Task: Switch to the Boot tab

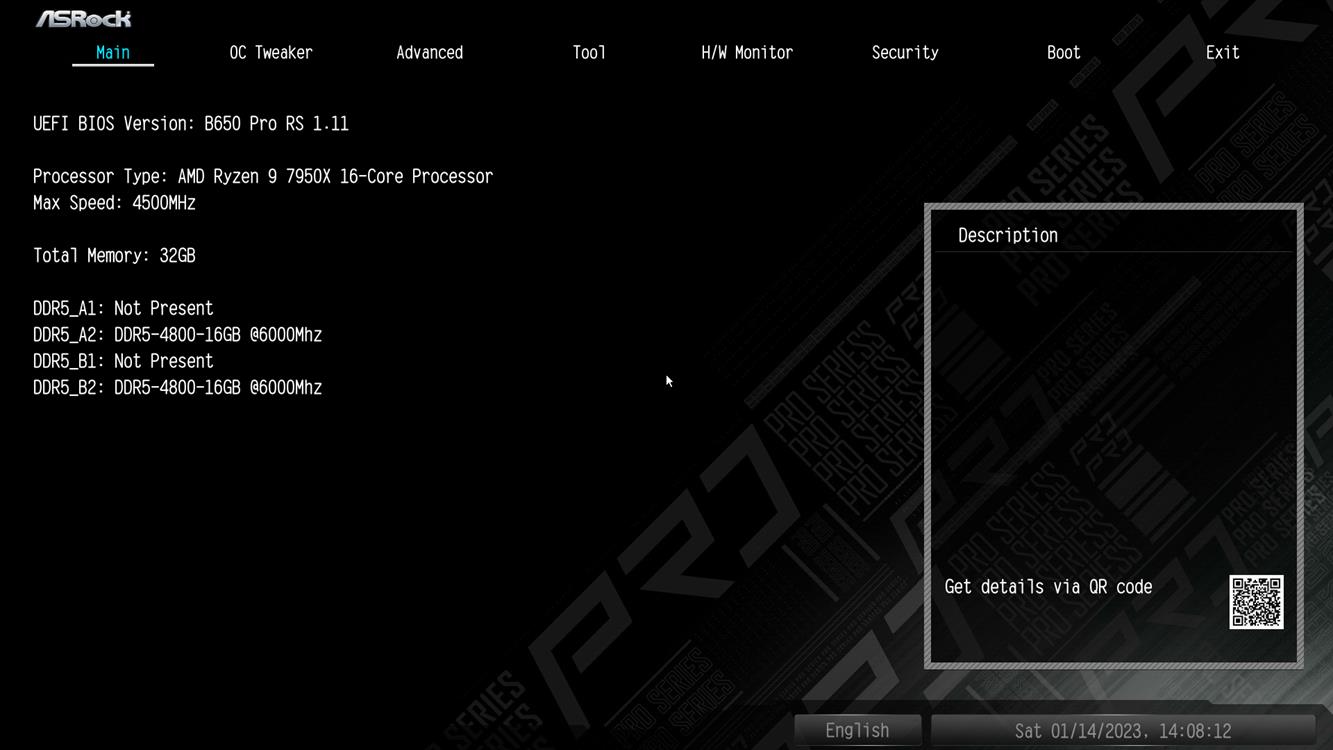Action: [1063, 53]
